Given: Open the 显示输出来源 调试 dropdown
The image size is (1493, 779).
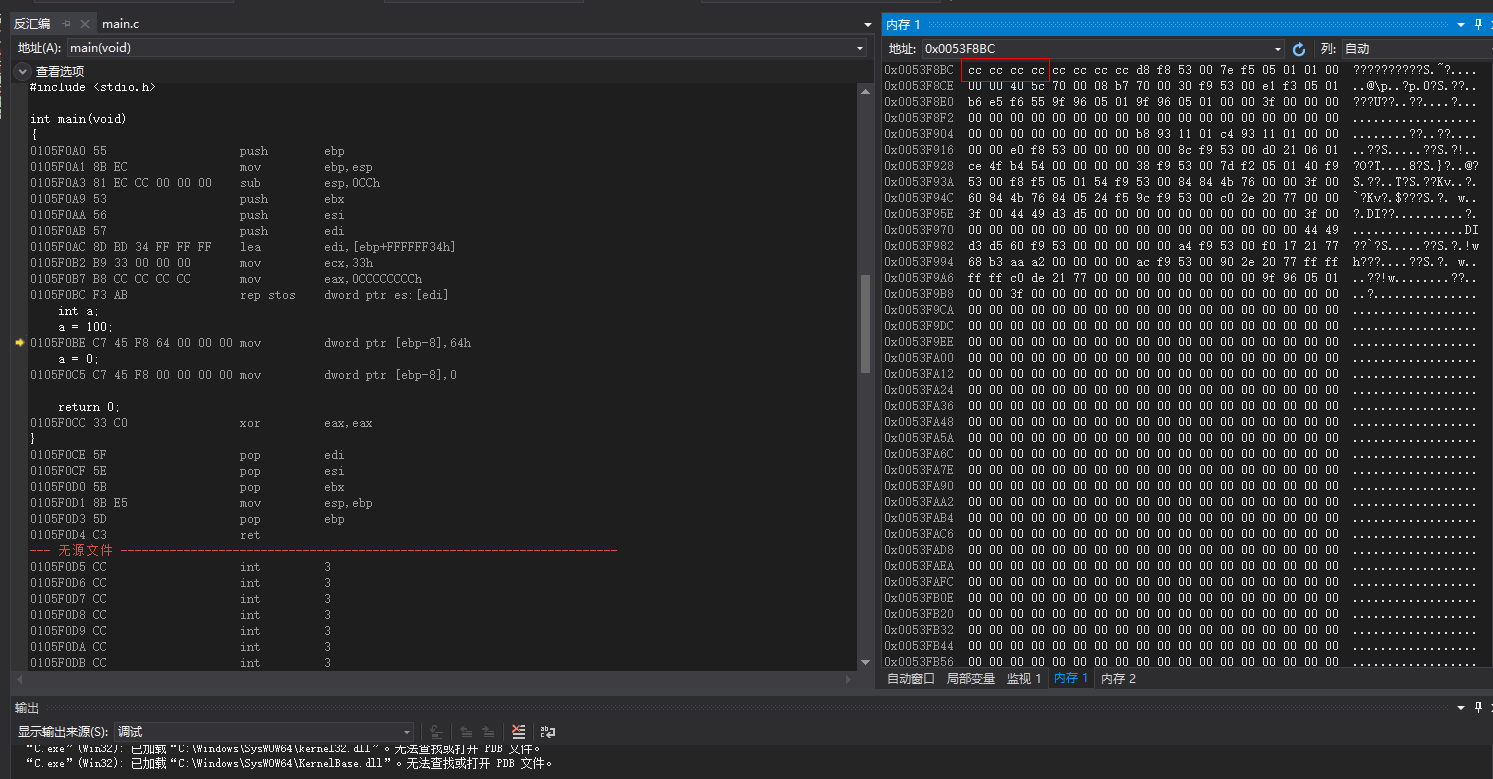Looking at the screenshot, I should (x=406, y=732).
